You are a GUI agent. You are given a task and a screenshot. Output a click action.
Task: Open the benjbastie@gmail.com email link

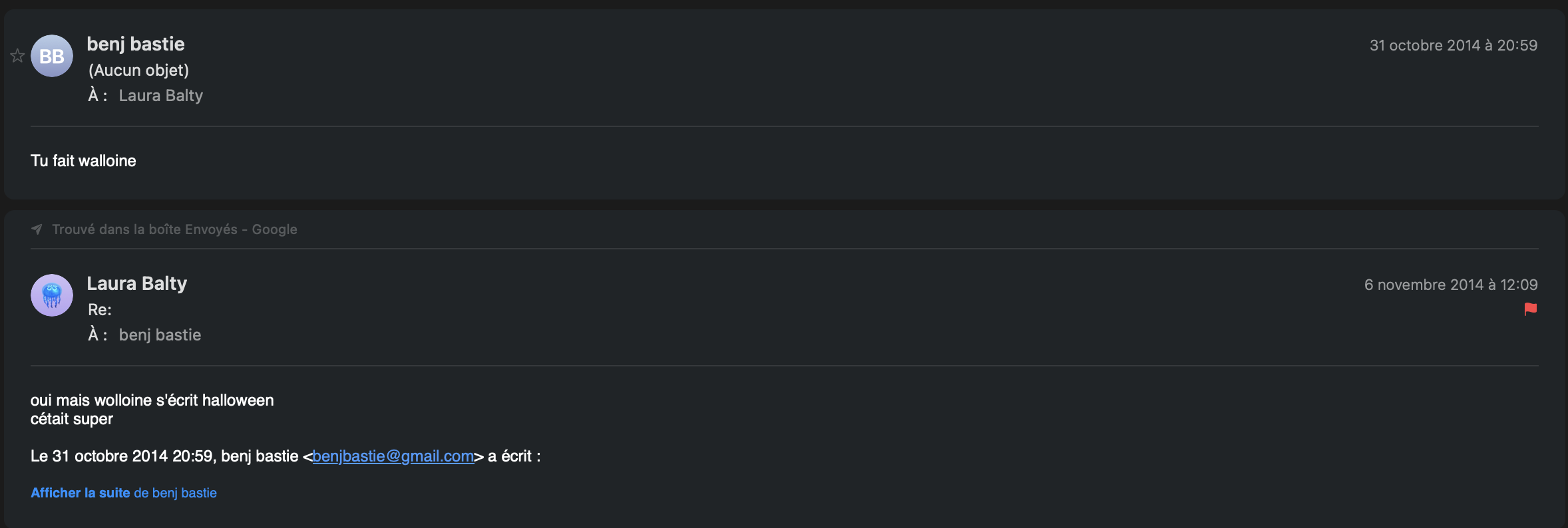click(x=393, y=456)
